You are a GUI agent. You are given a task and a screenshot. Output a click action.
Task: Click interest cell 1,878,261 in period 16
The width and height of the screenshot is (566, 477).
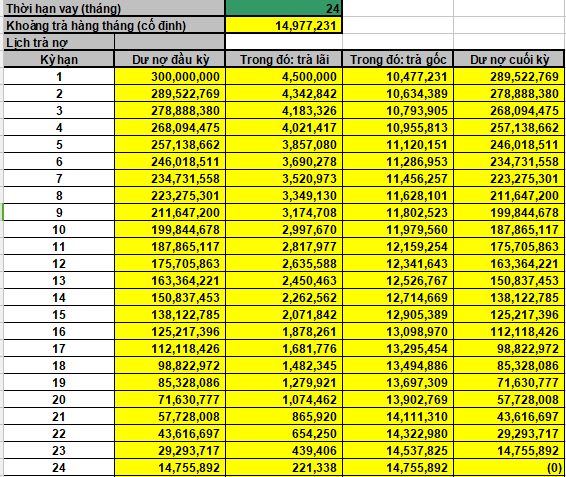[x=284, y=331]
